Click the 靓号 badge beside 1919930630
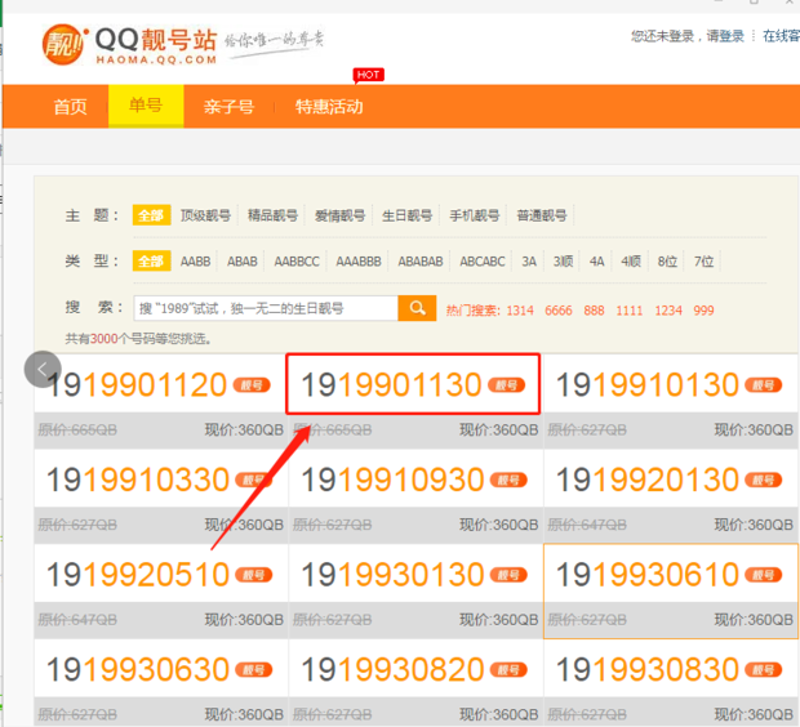Image resolution: width=800 pixels, height=727 pixels. pos(254,669)
